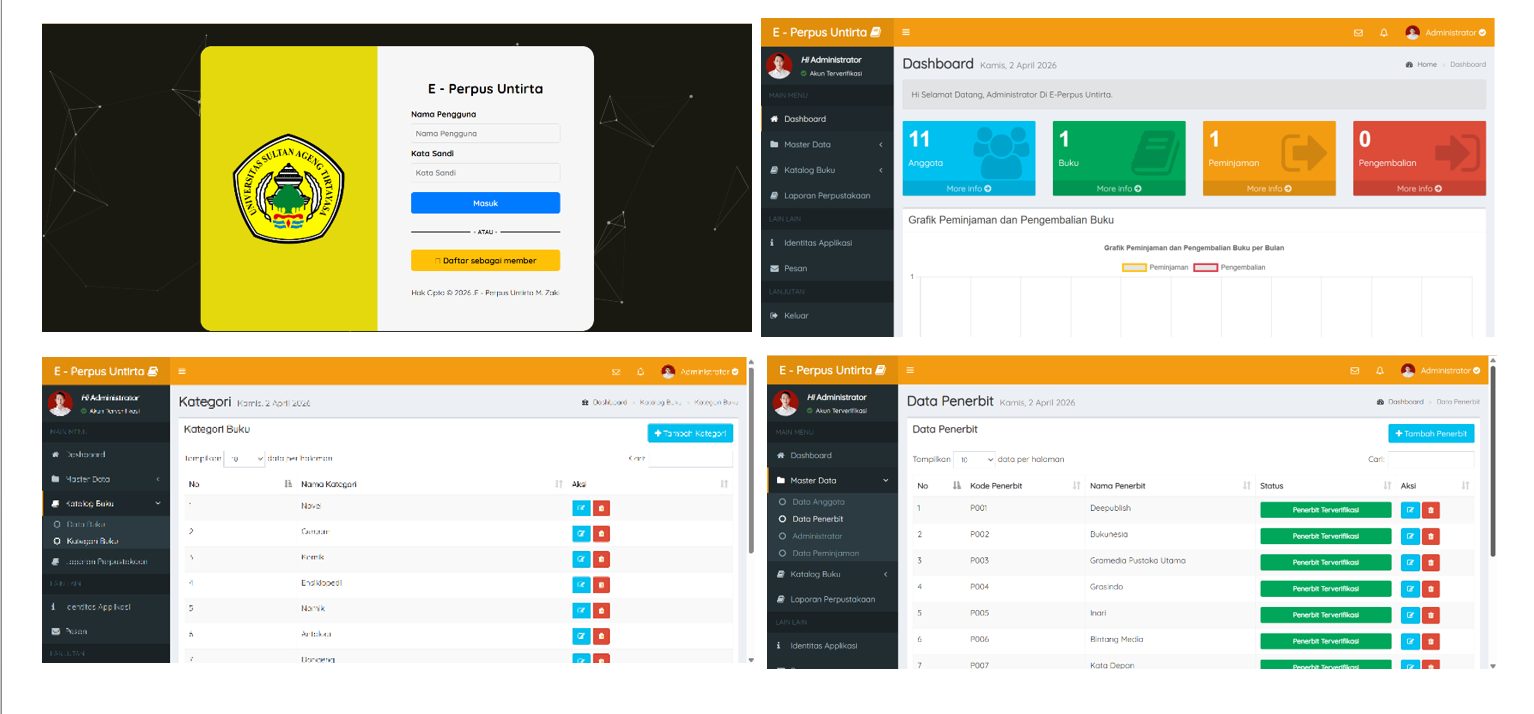This screenshot has width=1534, height=714.
Task: Click edit icon for Novel category row
Action: pos(581,508)
